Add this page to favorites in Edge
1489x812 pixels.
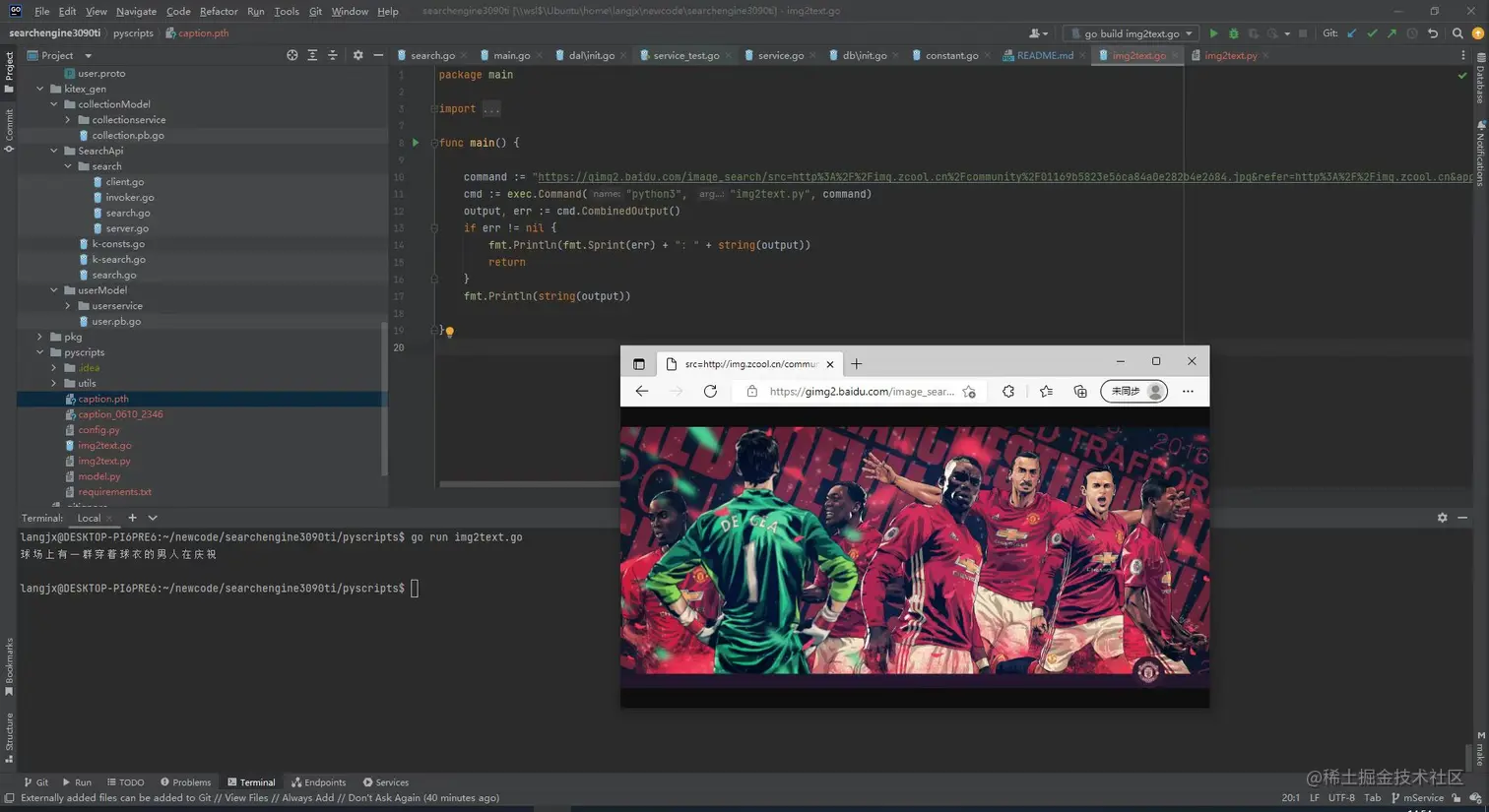pyautogui.click(x=969, y=392)
